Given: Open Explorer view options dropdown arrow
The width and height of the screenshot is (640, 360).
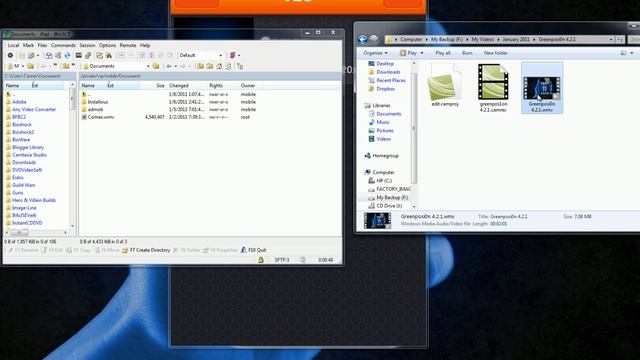Looking at the screenshot, I should pos(632,53).
